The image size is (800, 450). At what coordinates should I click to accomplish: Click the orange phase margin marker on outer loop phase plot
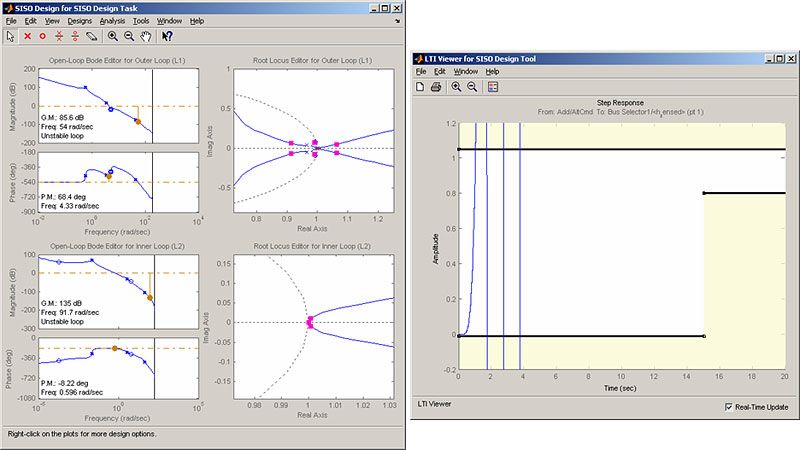109,177
